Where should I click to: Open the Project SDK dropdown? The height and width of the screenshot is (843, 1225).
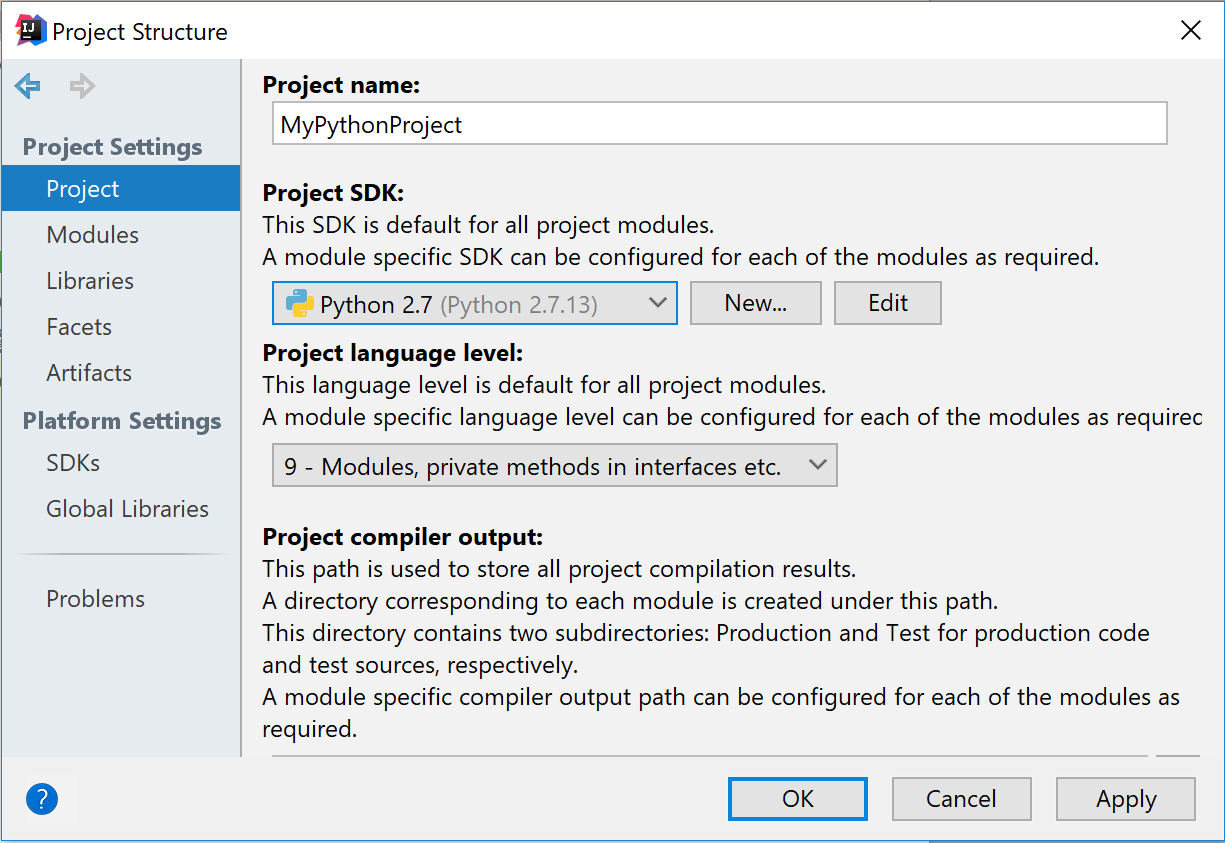(x=658, y=304)
